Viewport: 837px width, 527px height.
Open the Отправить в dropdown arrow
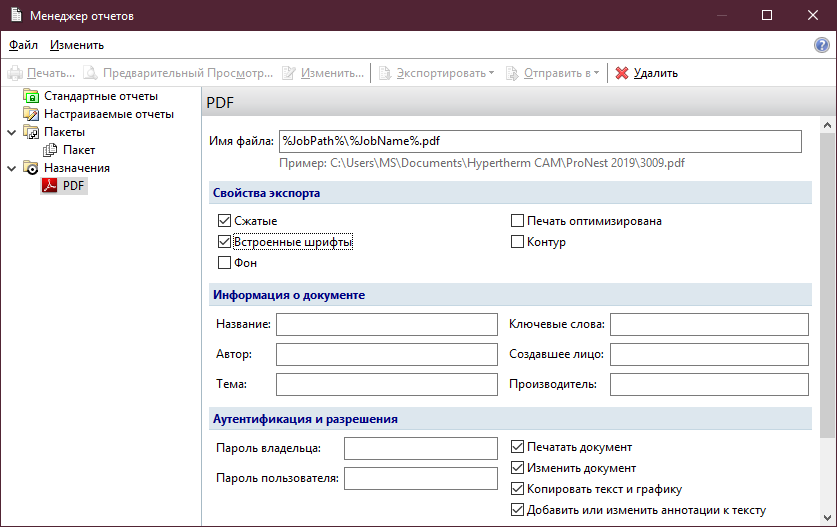[x=596, y=73]
